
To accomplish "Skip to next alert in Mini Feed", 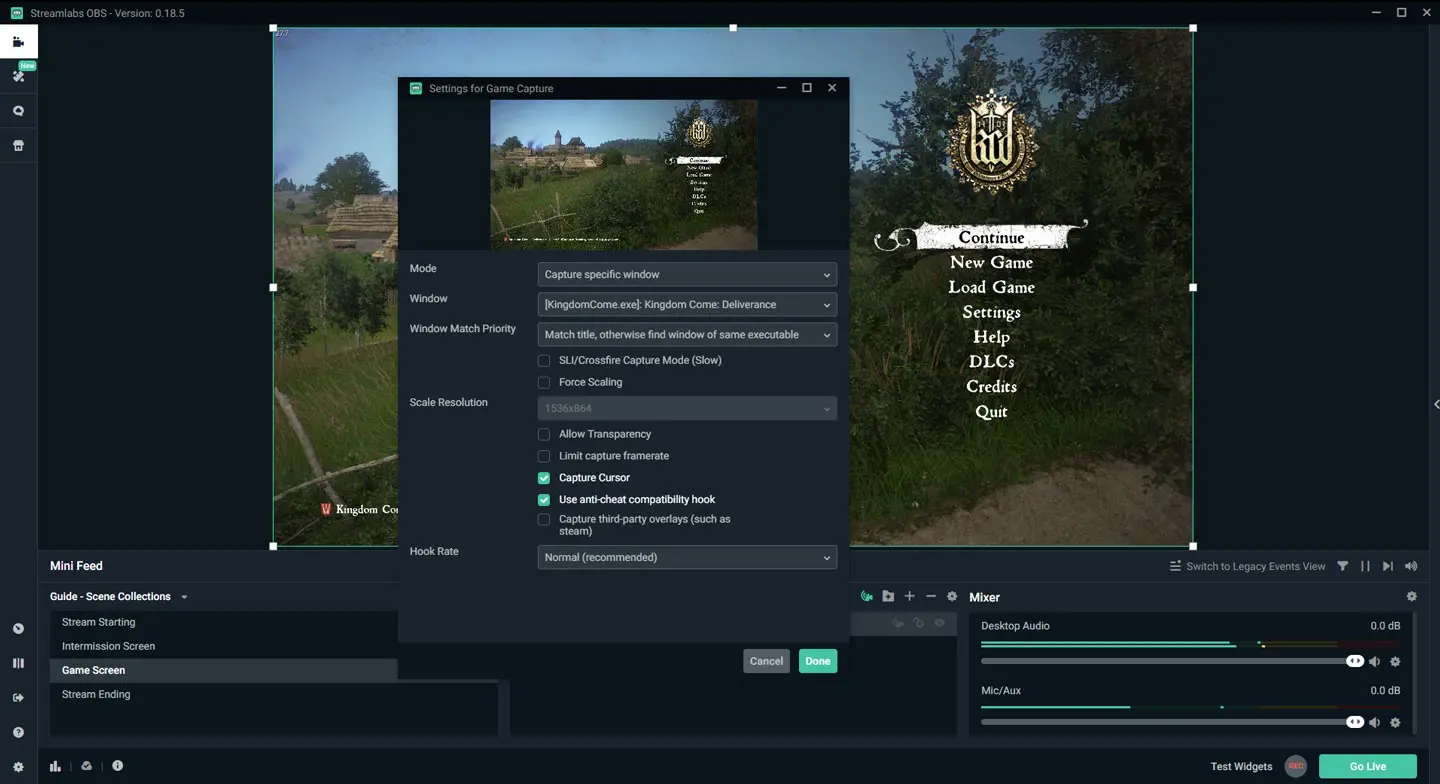I will pos(1388,566).
